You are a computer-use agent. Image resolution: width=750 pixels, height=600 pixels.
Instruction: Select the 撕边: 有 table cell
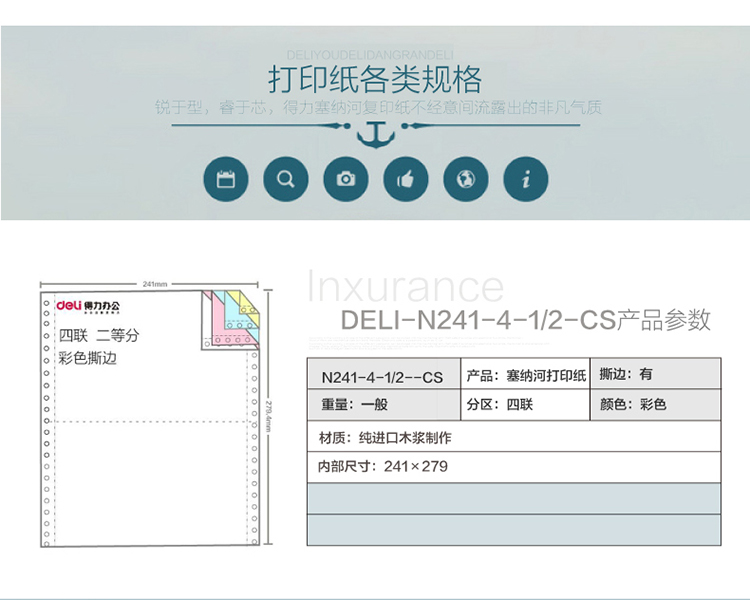(655, 374)
